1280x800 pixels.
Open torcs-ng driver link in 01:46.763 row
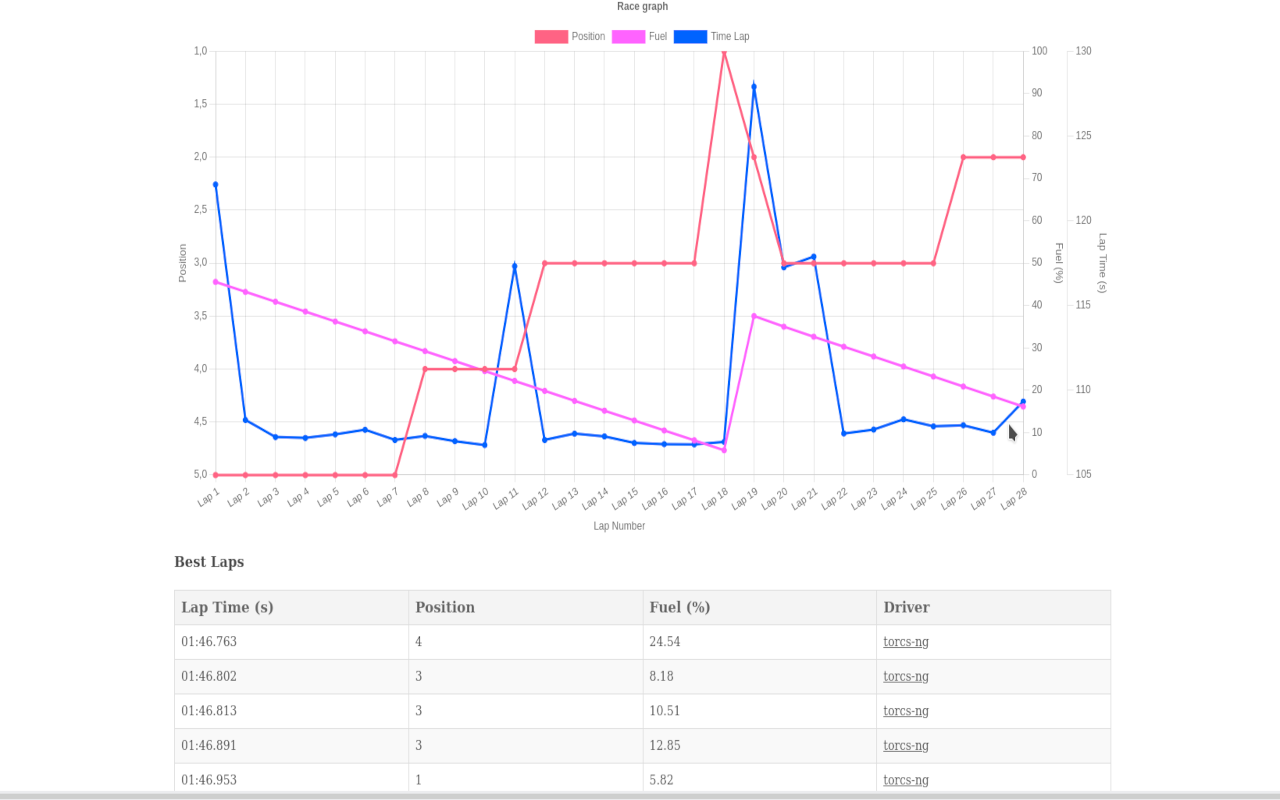tap(906, 642)
